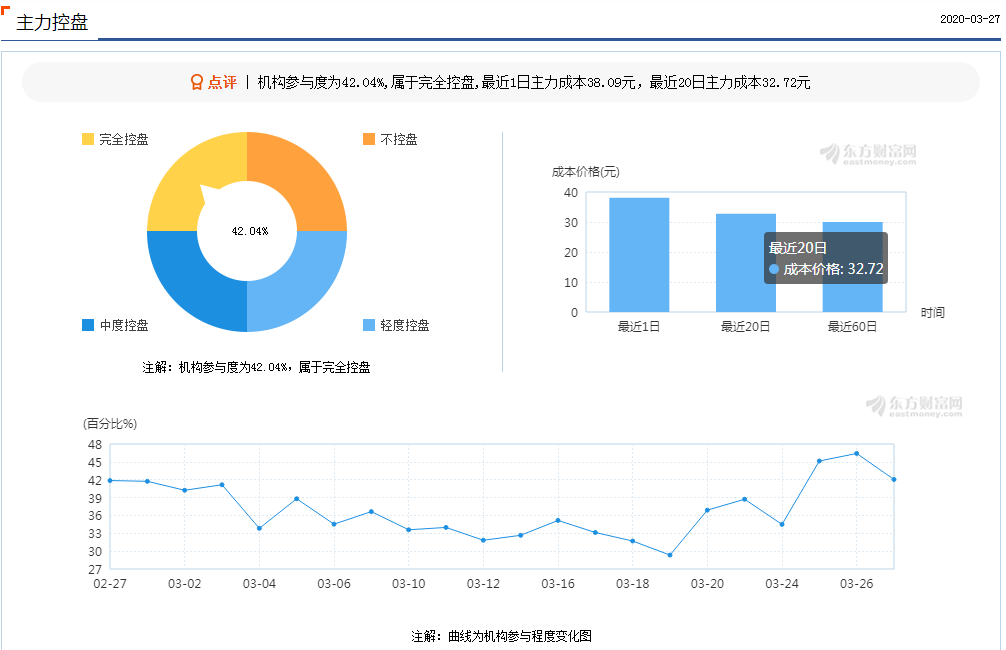Click the 最近1日 cost price bar
The height and width of the screenshot is (650, 1006).
641,255
